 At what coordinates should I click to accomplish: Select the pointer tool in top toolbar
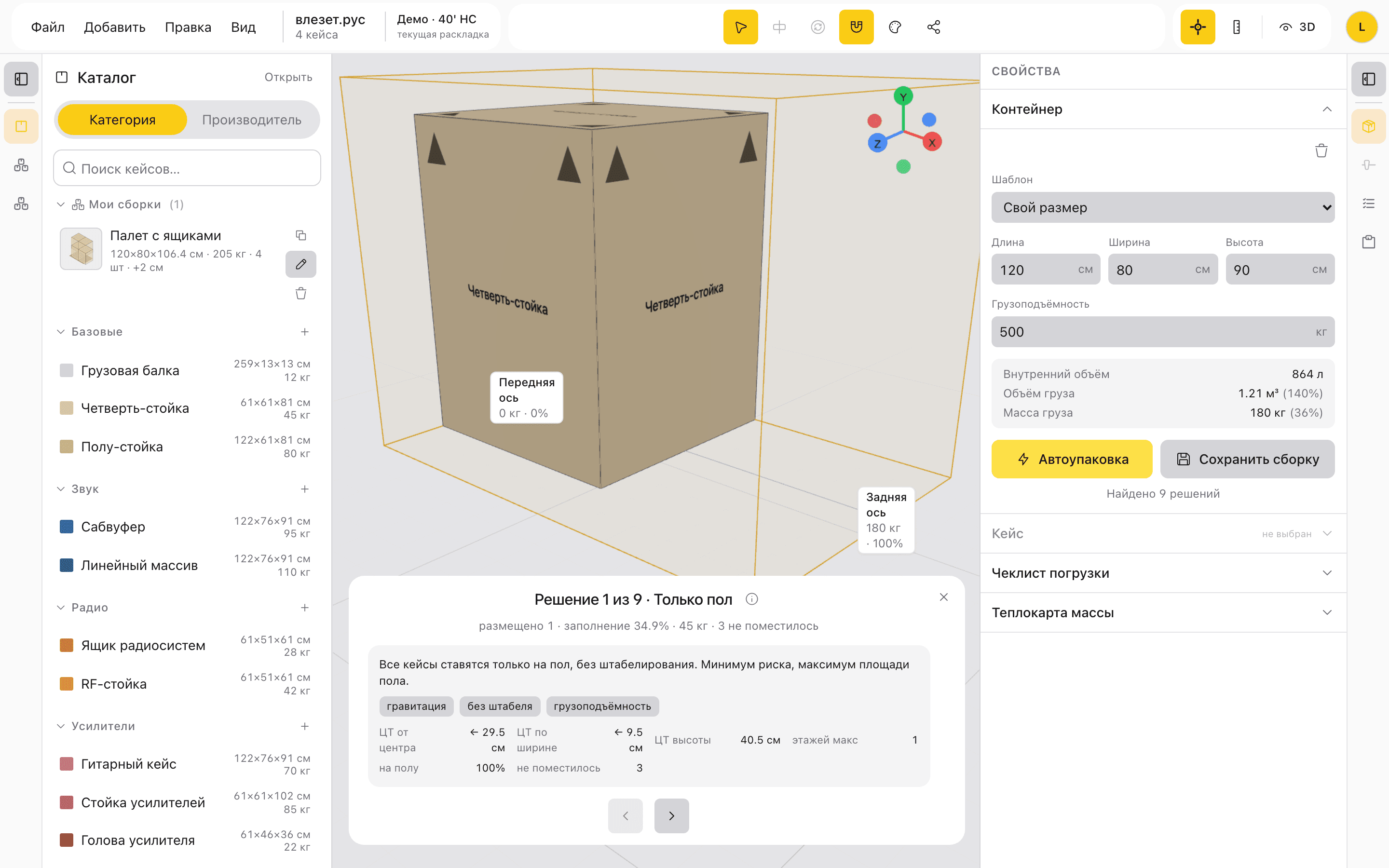[740, 27]
